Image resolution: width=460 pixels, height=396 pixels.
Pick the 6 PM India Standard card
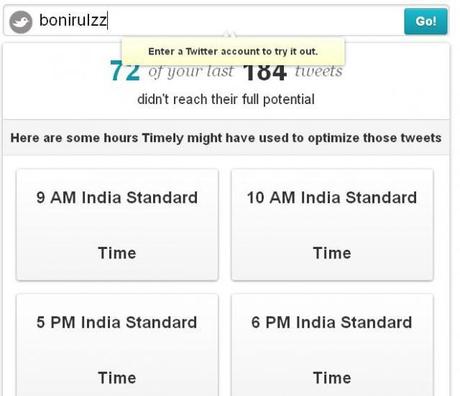(332, 345)
